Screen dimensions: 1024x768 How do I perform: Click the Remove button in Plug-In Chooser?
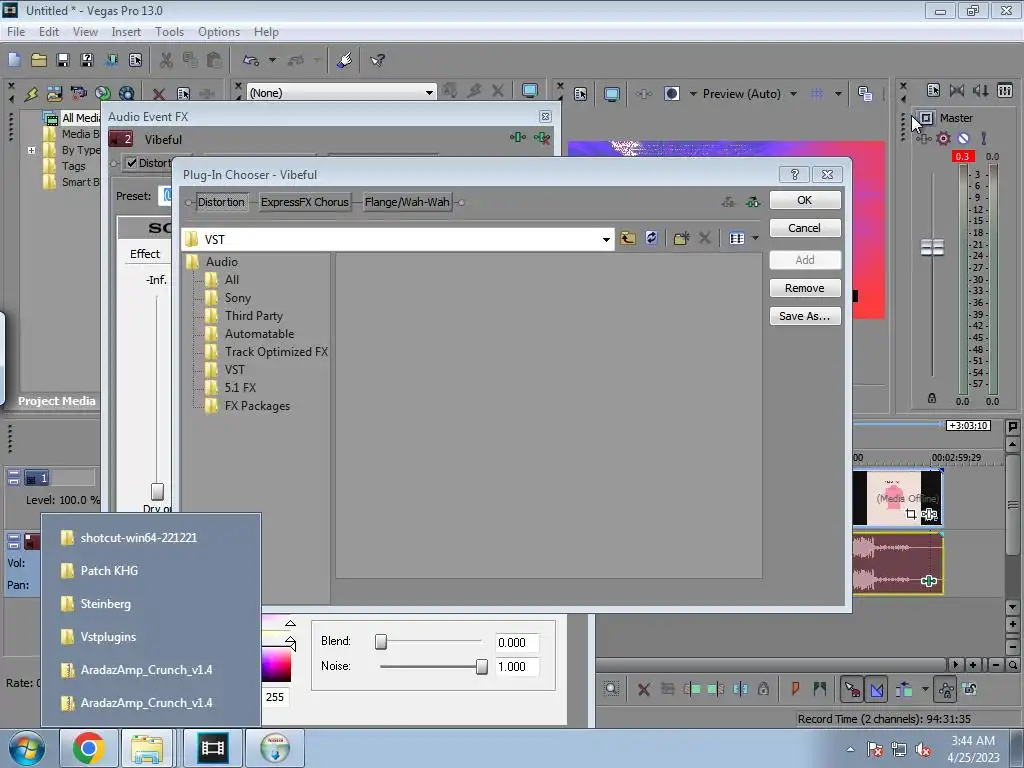pos(805,288)
